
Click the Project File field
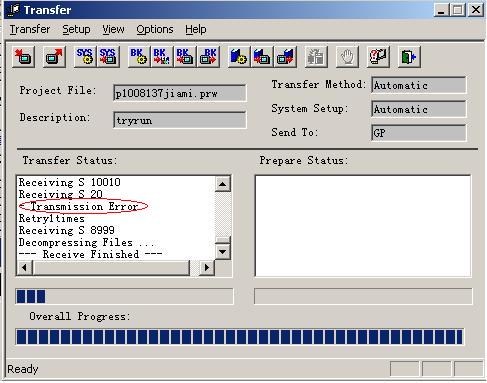(x=180, y=93)
